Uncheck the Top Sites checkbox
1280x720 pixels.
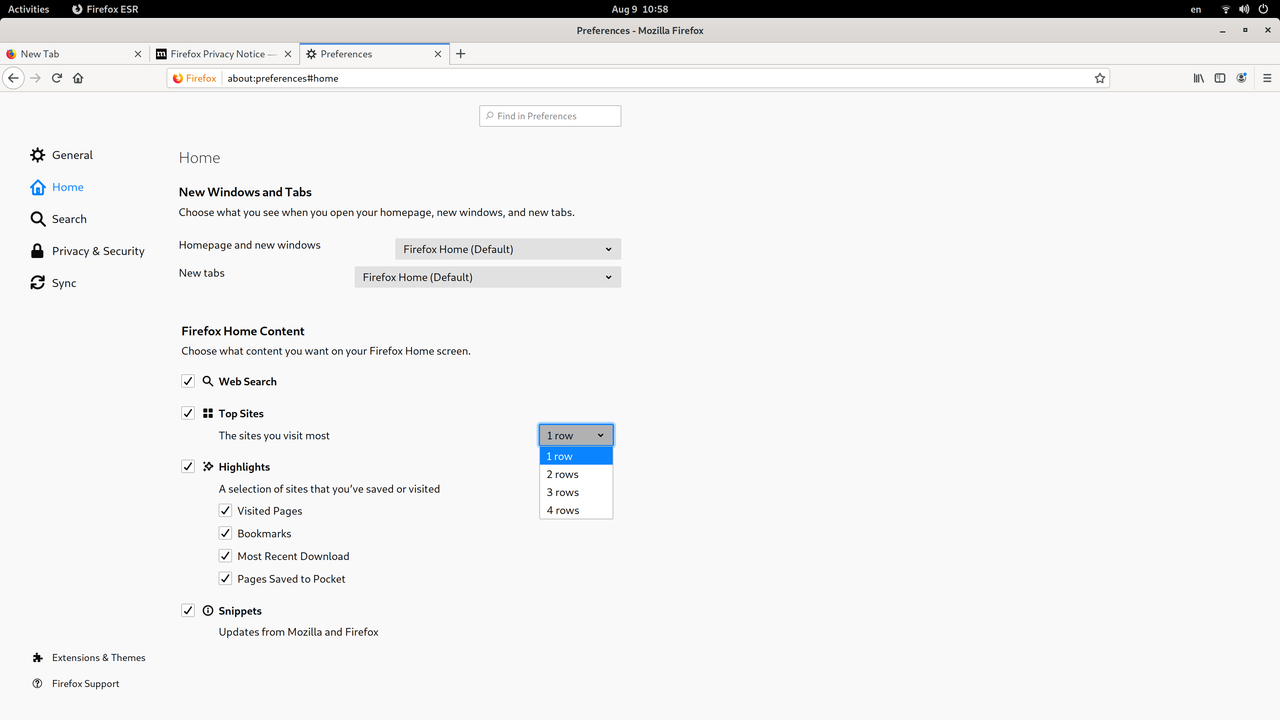coord(188,413)
